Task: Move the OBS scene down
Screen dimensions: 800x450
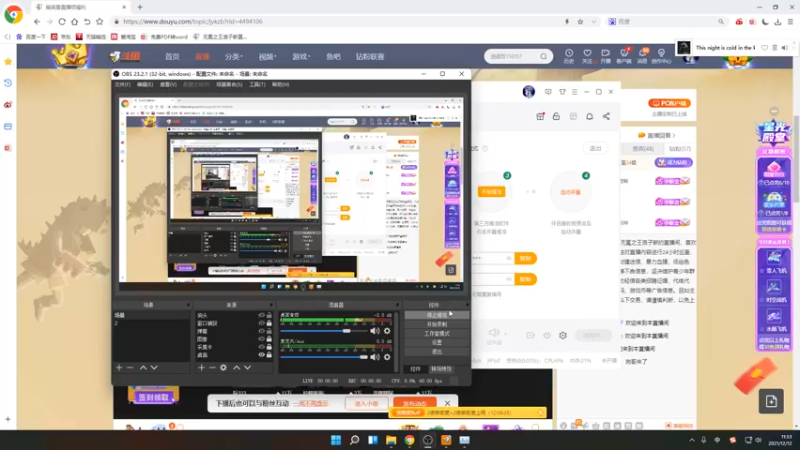Action: pos(154,367)
